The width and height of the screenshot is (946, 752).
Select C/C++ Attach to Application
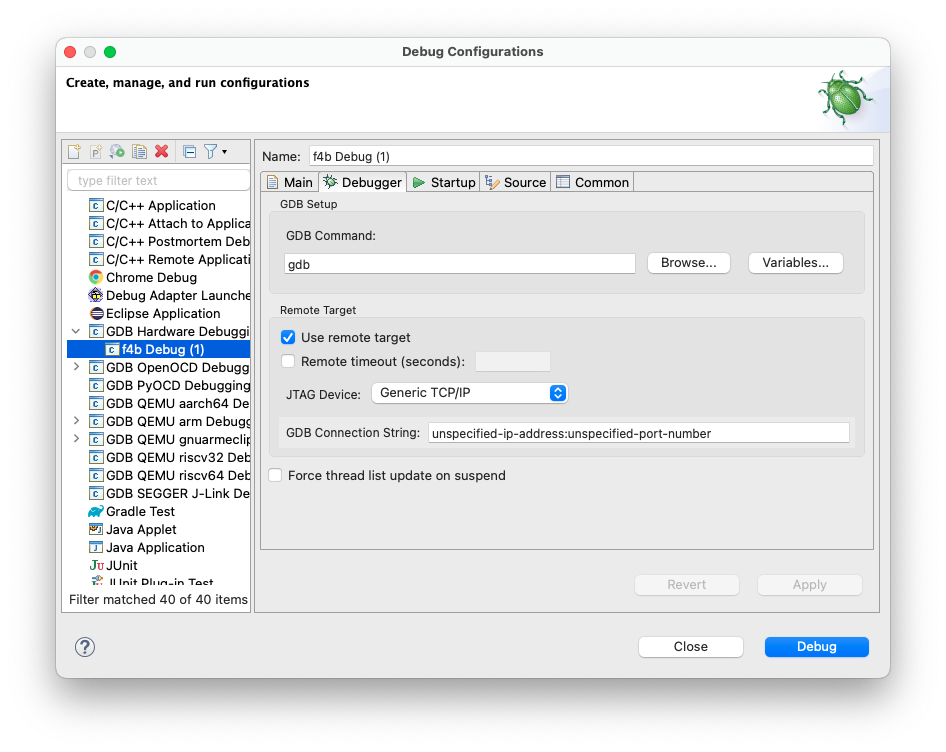[169, 223]
